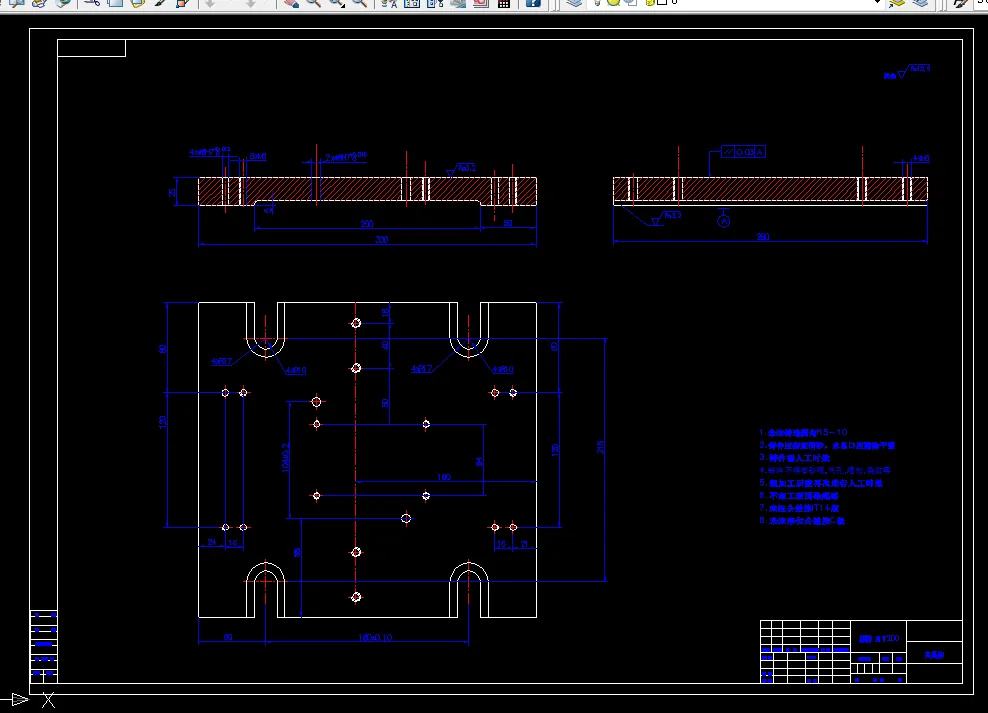The image size is (988, 713).
Task: Select the Zoom Window magnifier with flyout
Action: [x=337, y=3]
